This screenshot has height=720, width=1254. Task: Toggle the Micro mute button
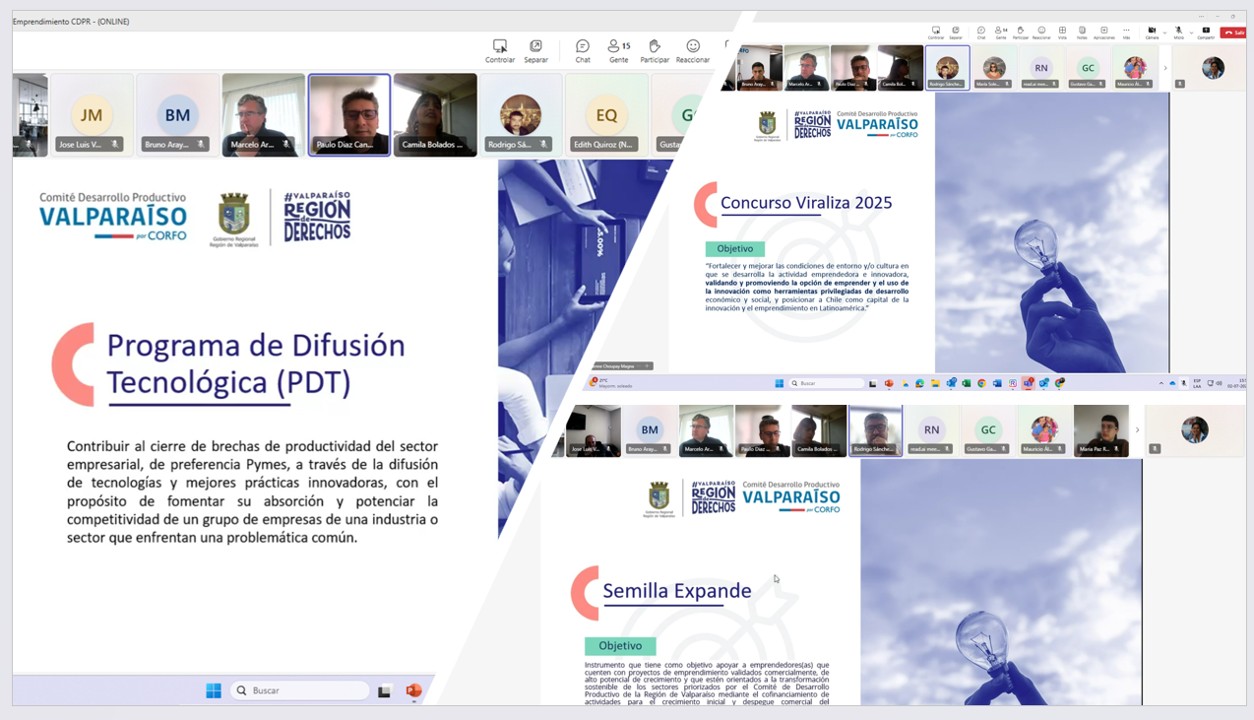[x=1178, y=32]
